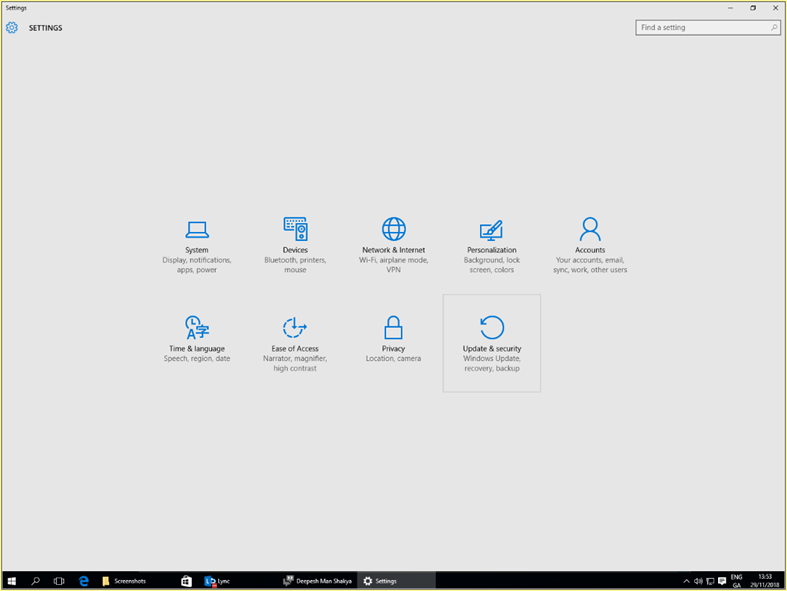The image size is (787, 591).
Task: Open the Windows Start menu
Action: click(12, 581)
